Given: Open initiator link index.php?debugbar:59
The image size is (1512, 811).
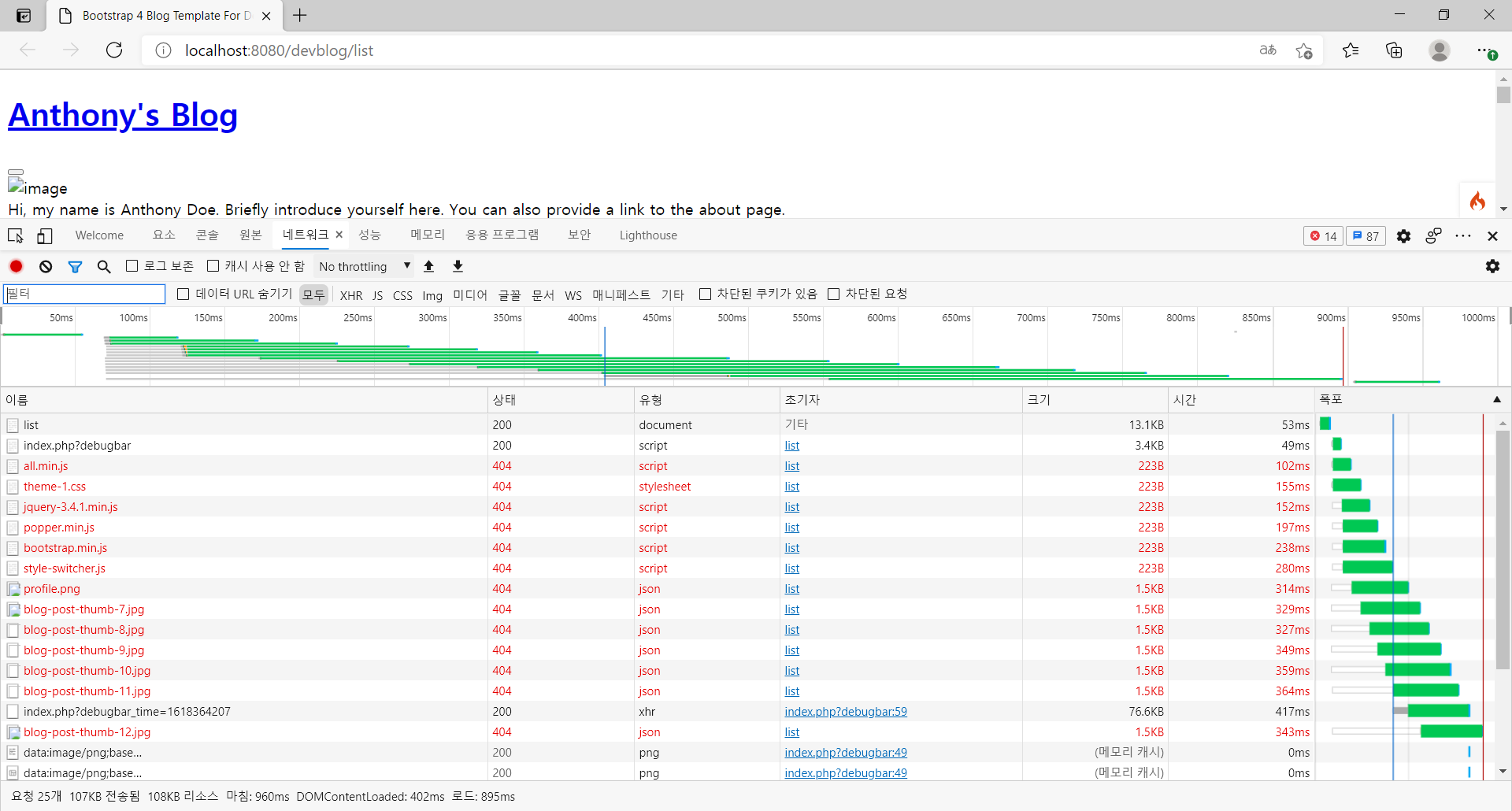Looking at the screenshot, I should [846, 712].
